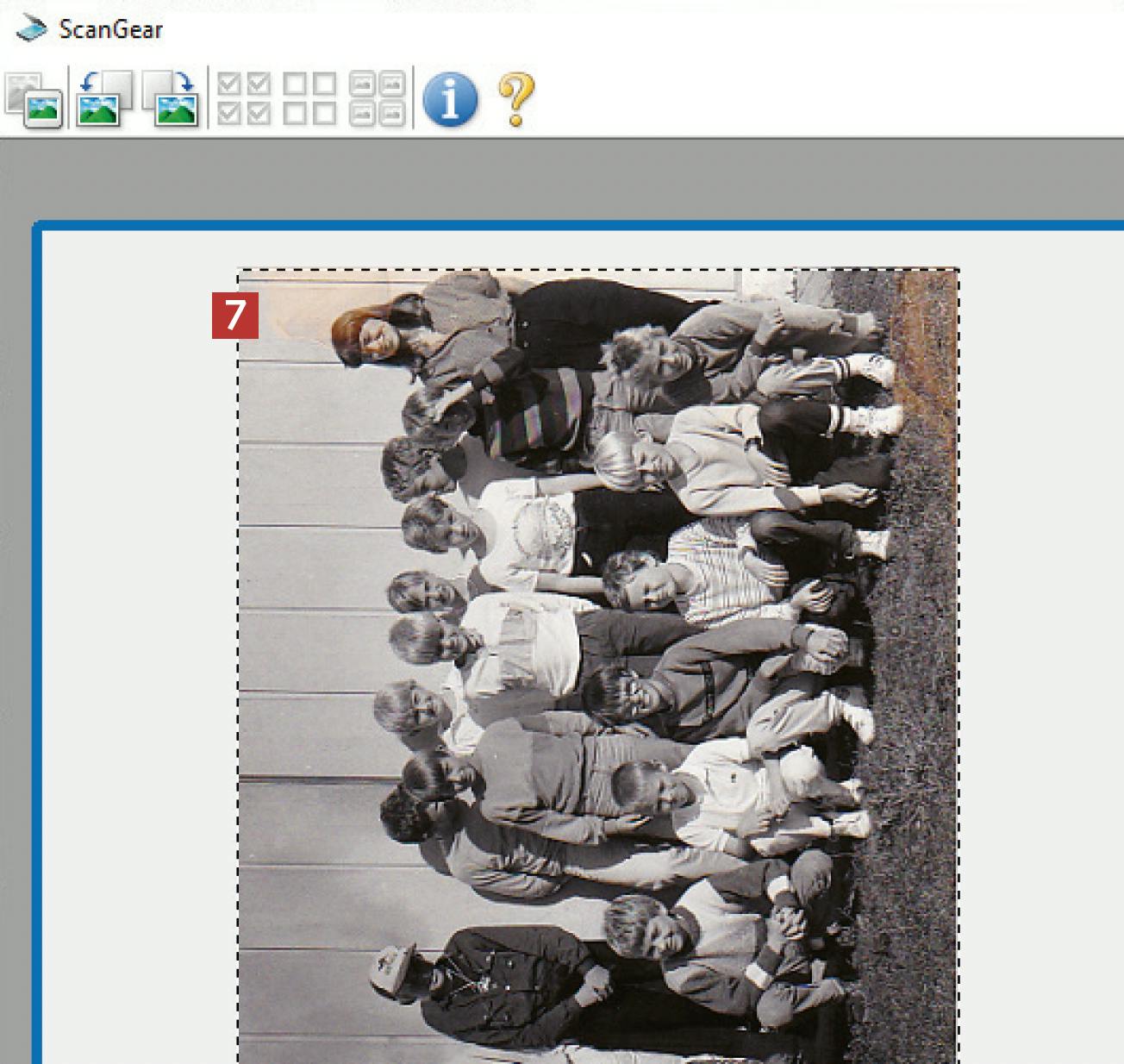Check all frames with the checked-boxes icon
The height and width of the screenshot is (1064, 1124).
click(x=243, y=99)
